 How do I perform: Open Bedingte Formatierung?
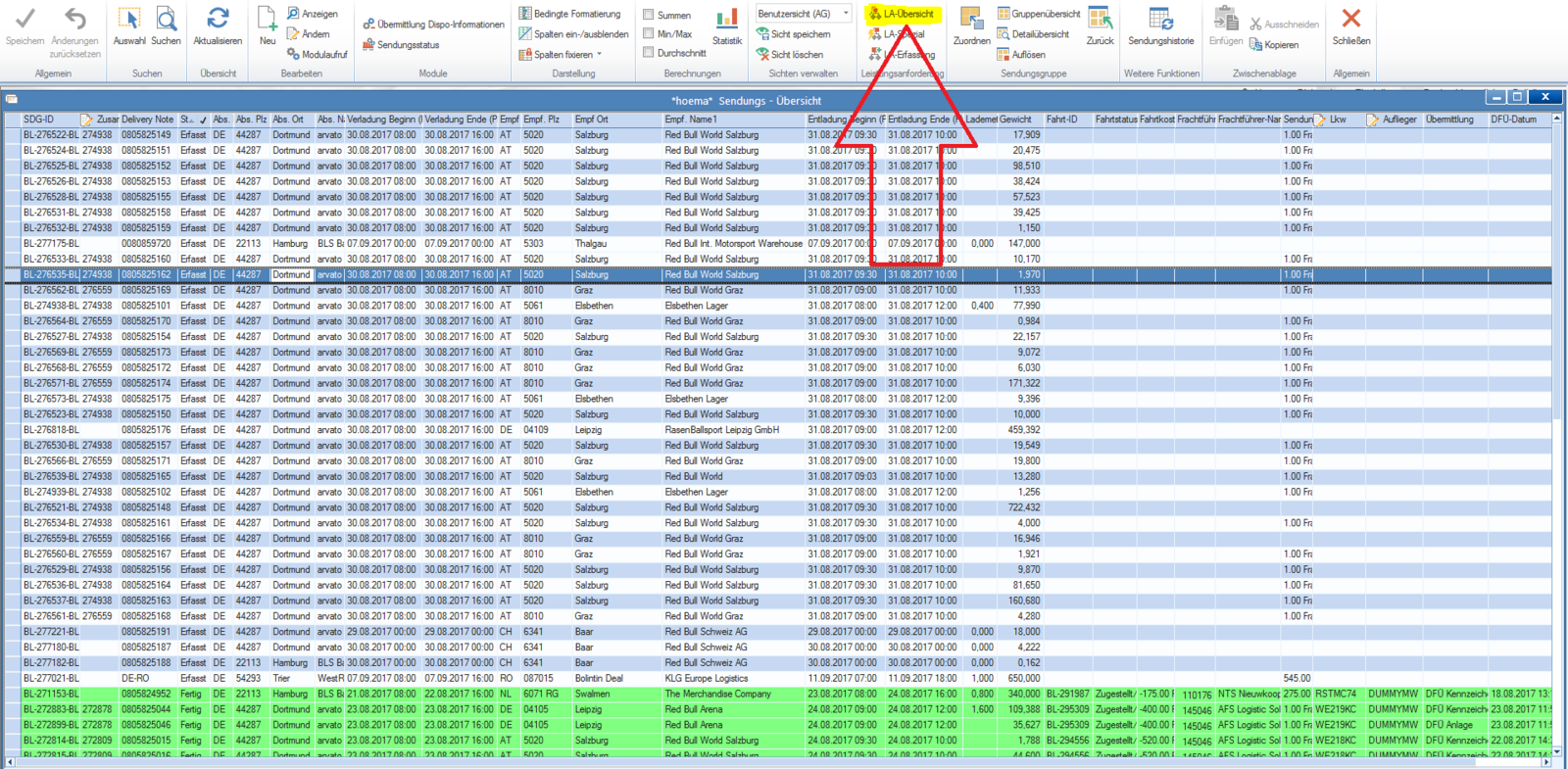tap(570, 14)
